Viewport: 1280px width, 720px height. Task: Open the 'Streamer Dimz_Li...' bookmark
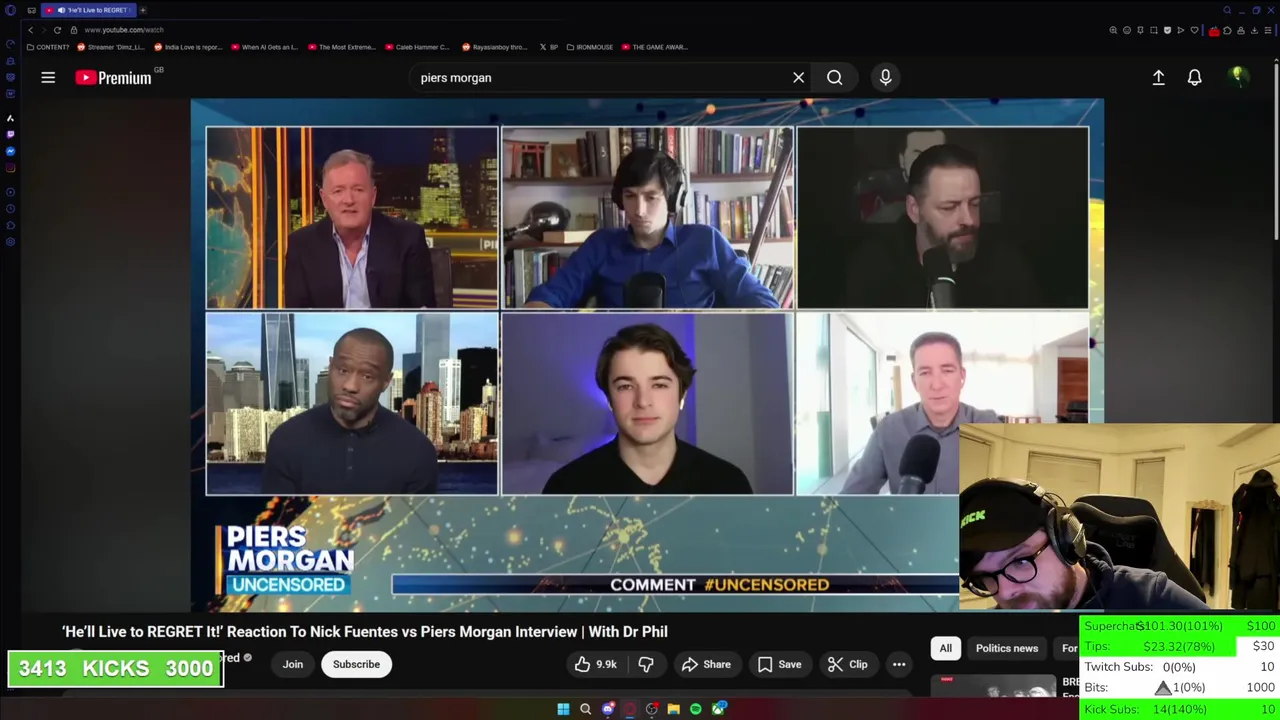pos(111,47)
